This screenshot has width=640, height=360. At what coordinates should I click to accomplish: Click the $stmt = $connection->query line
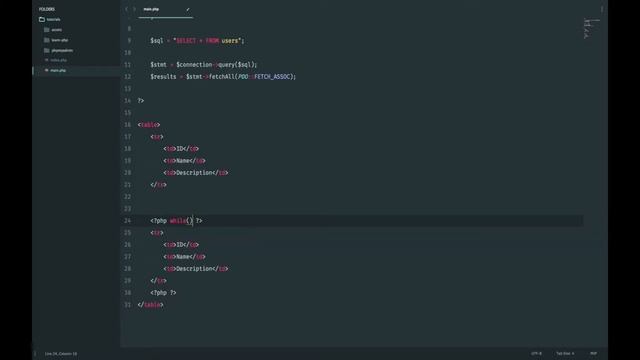[x=204, y=64]
